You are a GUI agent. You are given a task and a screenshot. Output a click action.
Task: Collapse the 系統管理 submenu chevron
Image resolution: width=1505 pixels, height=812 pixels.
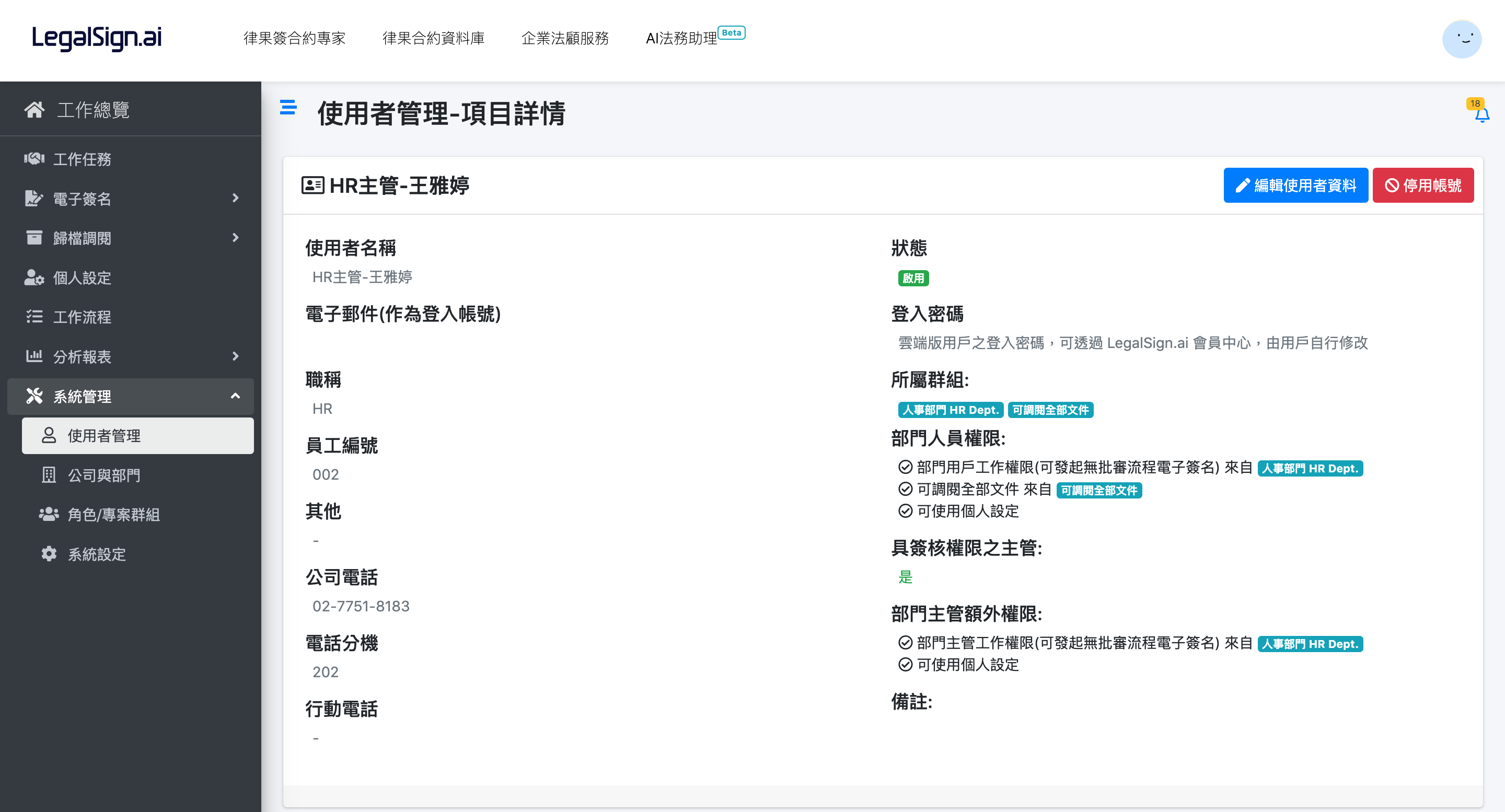tap(236, 396)
